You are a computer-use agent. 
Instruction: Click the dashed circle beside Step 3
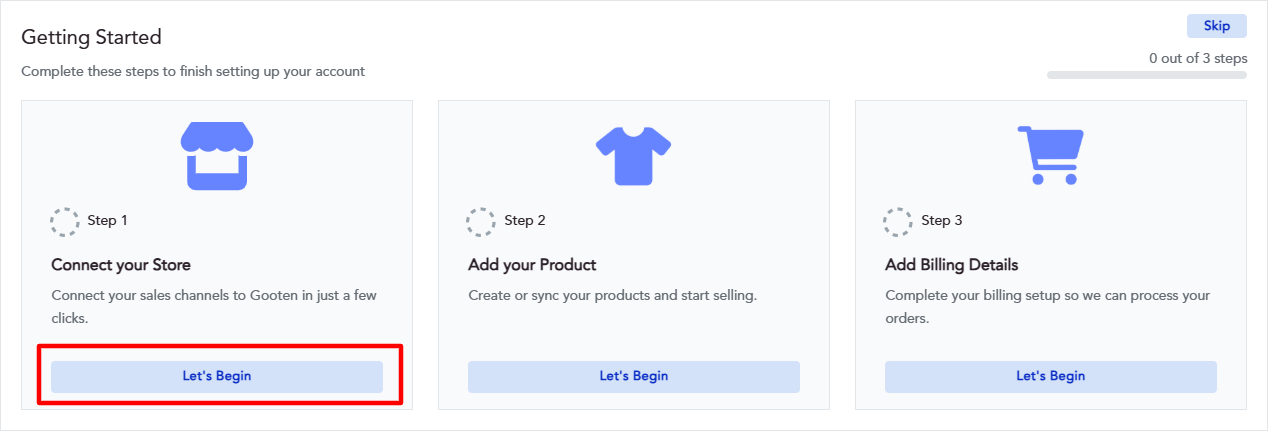click(x=898, y=221)
